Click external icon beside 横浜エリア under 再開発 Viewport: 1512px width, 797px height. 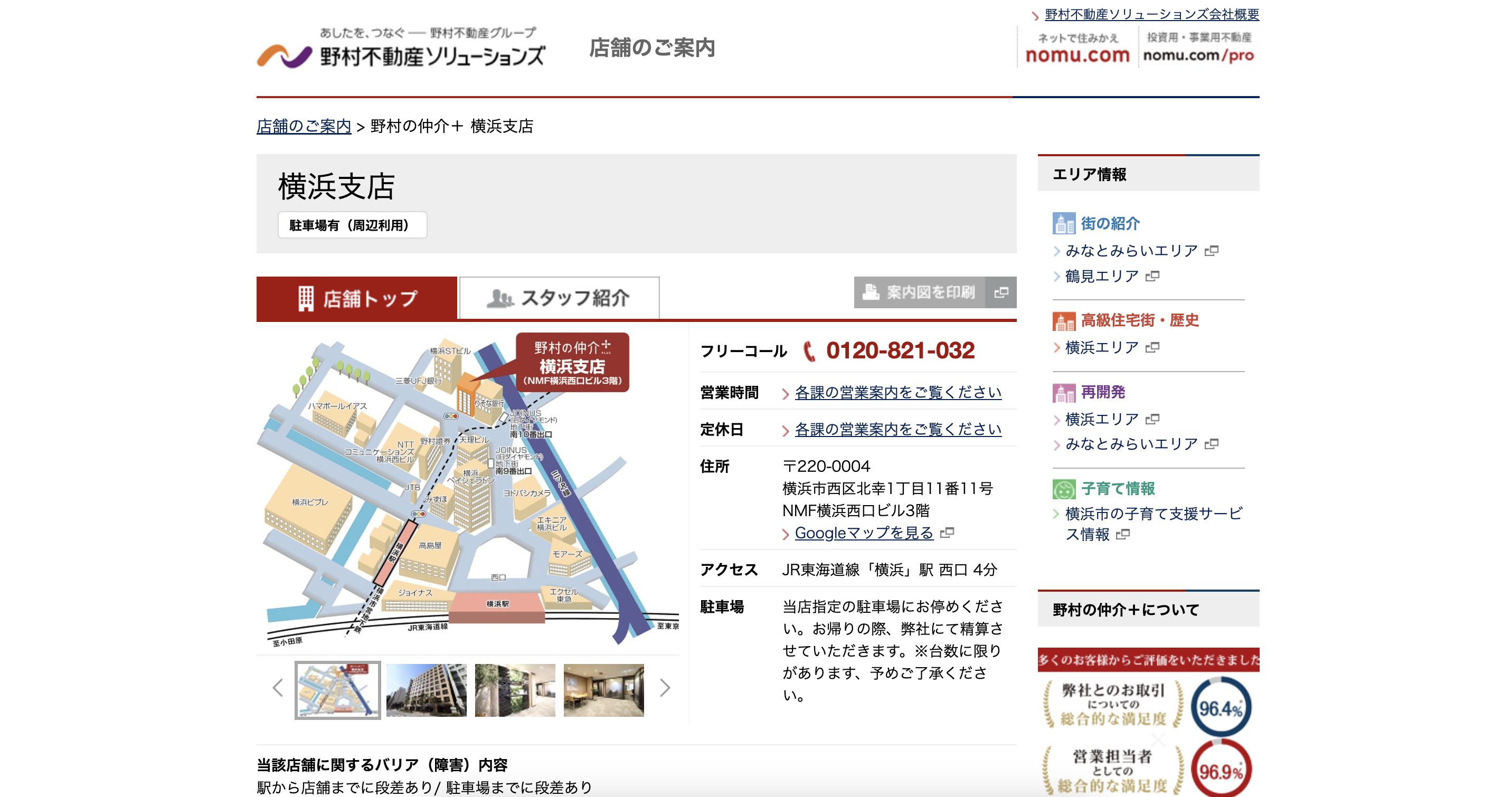[x=1152, y=420]
